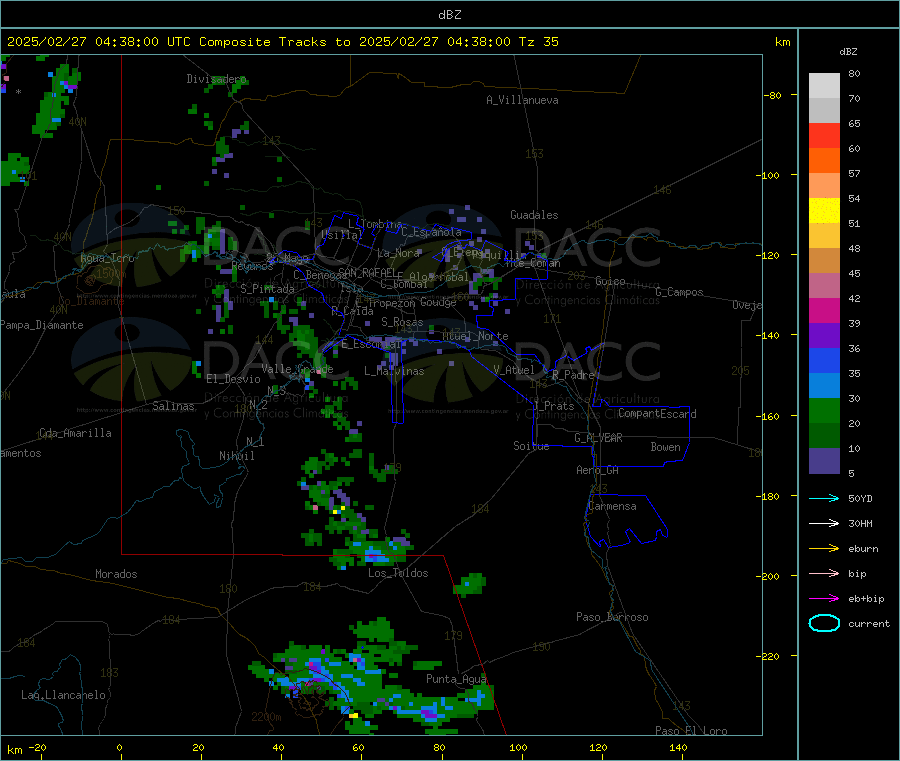Image resolution: width=900 pixels, height=761 pixels.
Task: Click the green 20 dBZ legend swatch
Action: tap(824, 410)
